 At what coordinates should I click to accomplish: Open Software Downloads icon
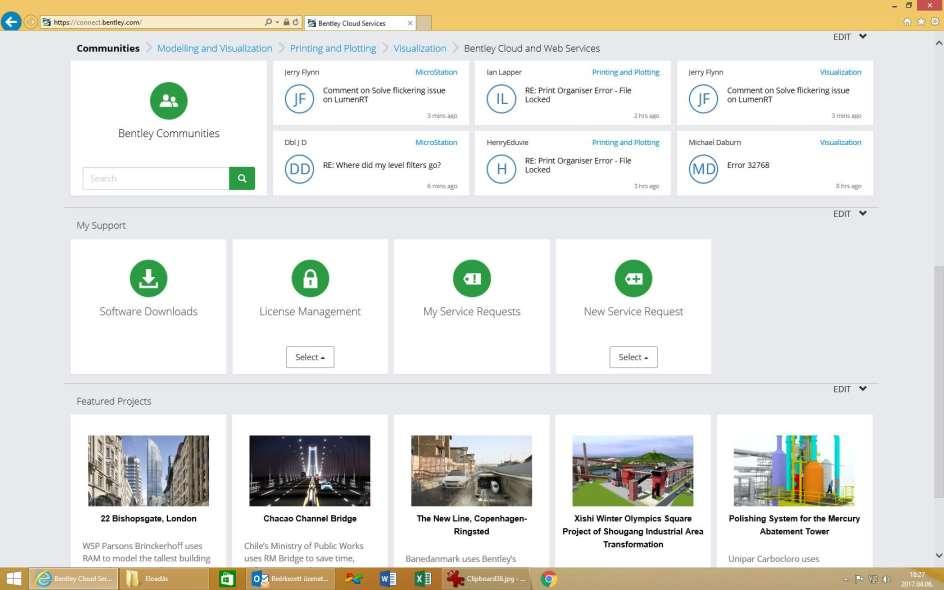[149, 278]
